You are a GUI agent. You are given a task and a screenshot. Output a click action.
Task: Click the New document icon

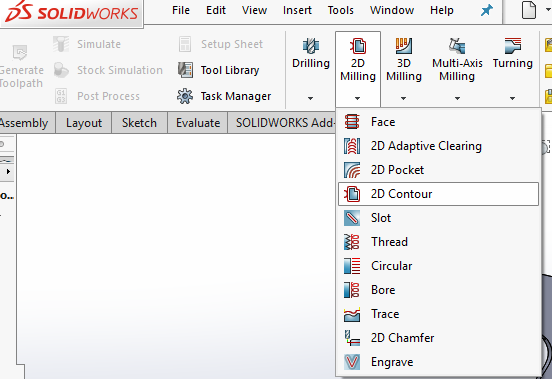(x=528, y=10)
